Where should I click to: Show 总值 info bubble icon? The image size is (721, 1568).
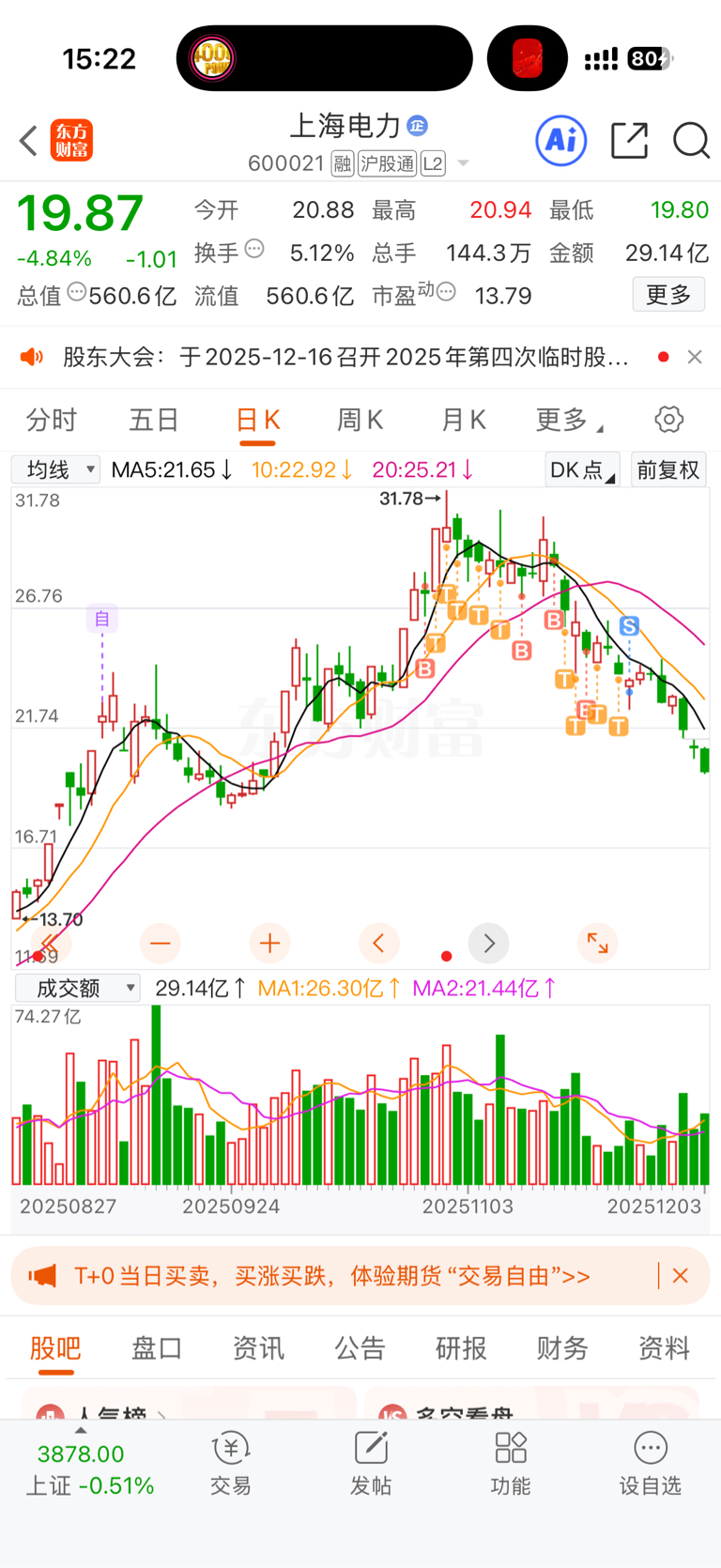[76, 292]
